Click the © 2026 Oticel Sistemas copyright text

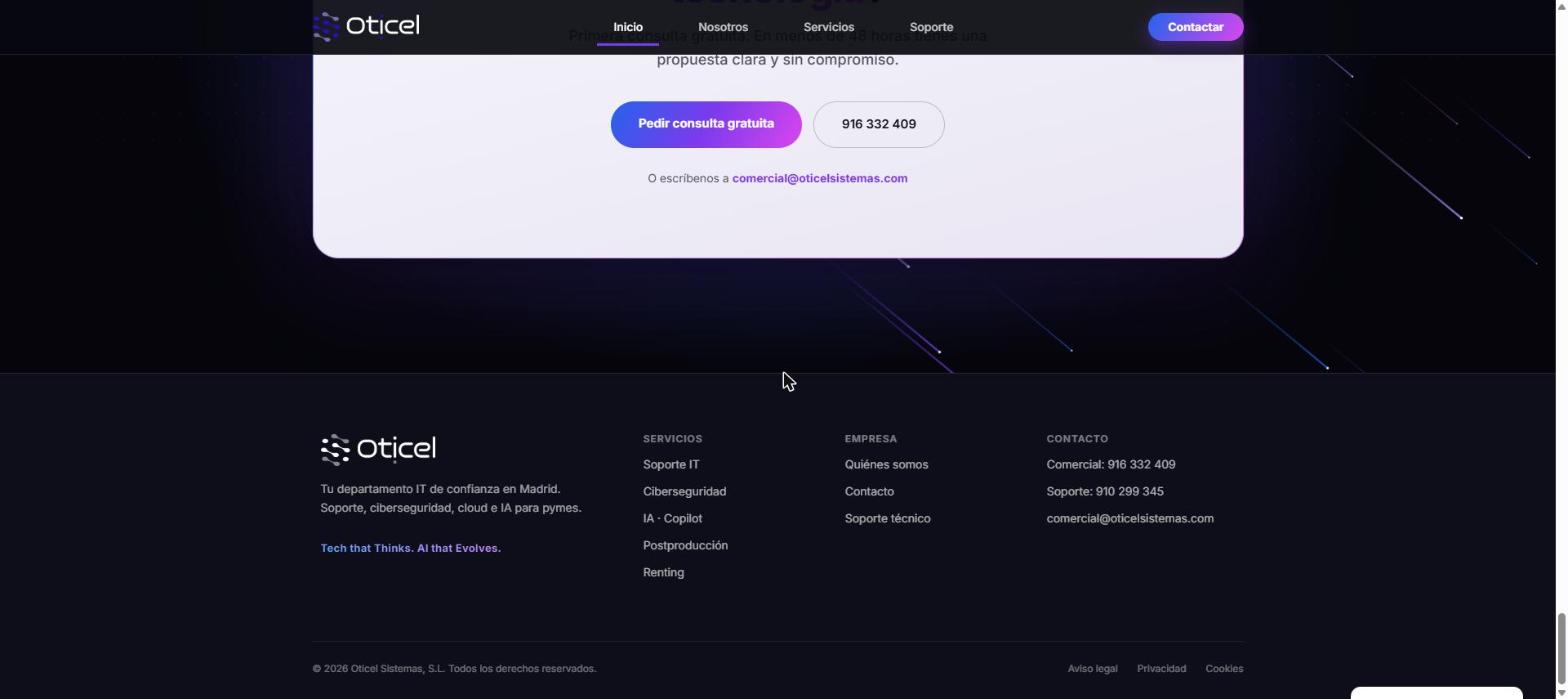coord(454,668)
